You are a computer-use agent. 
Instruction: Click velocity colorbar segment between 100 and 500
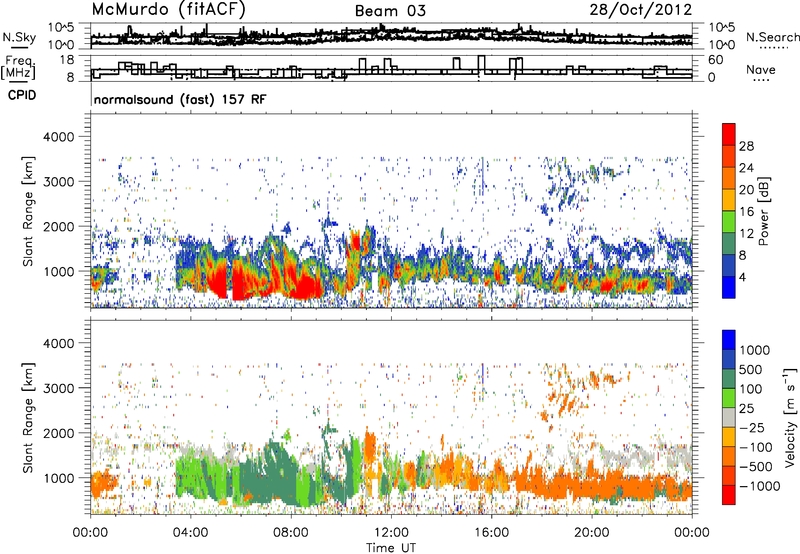[729, 379]
